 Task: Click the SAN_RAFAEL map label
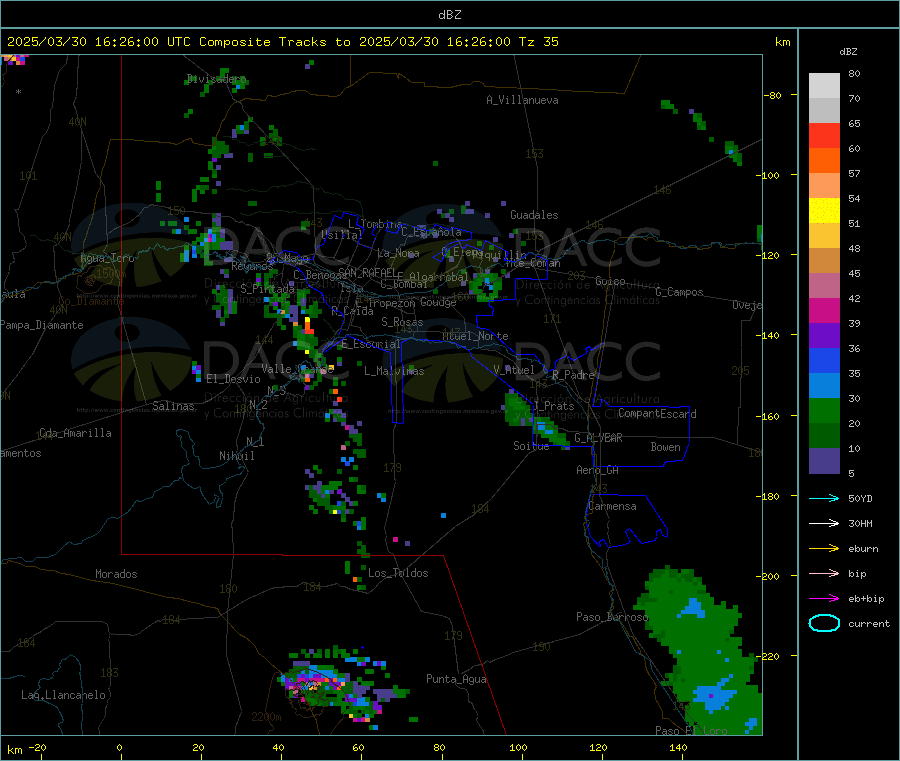[x=367, y=272]
